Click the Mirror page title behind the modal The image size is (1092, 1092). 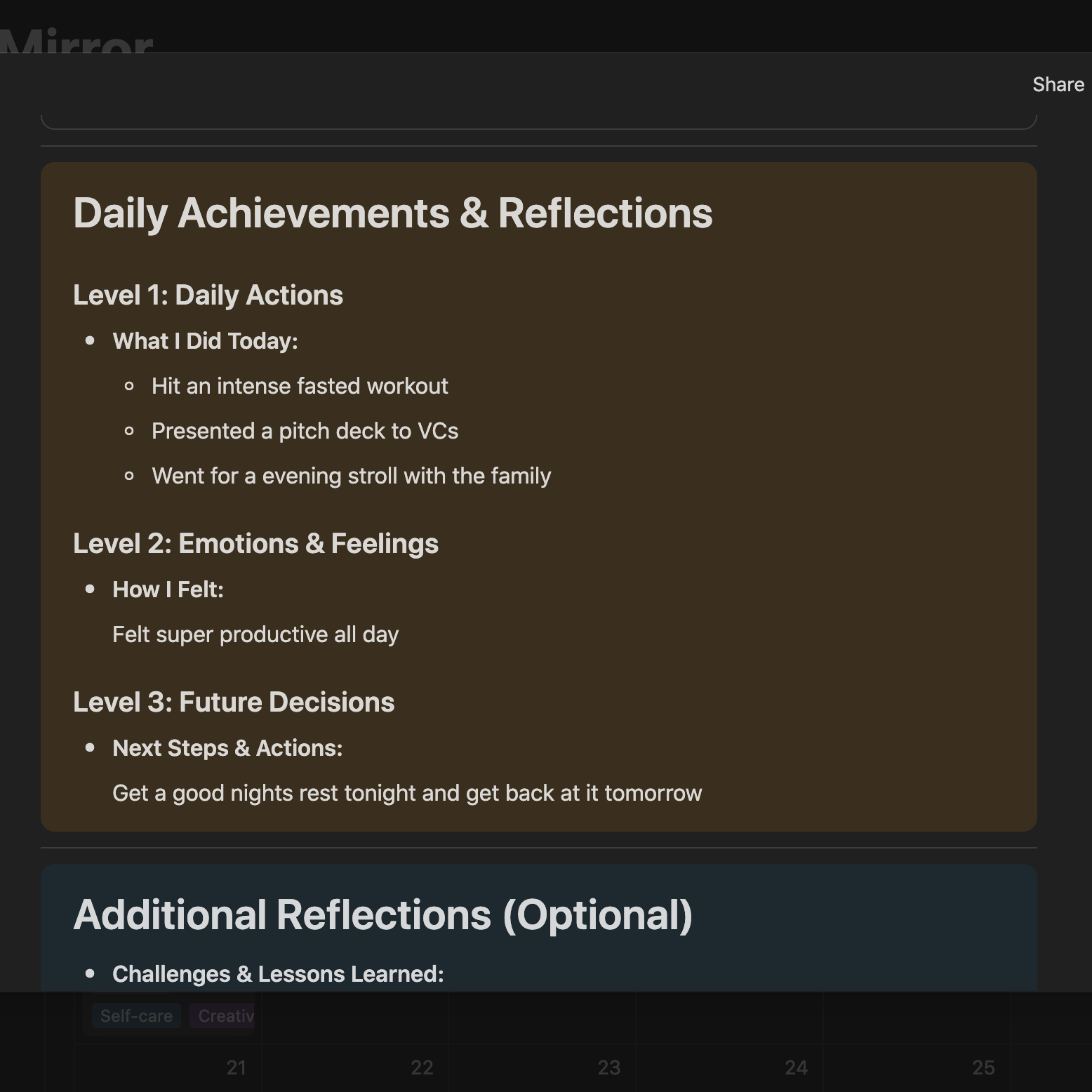(x=76, y=41)
